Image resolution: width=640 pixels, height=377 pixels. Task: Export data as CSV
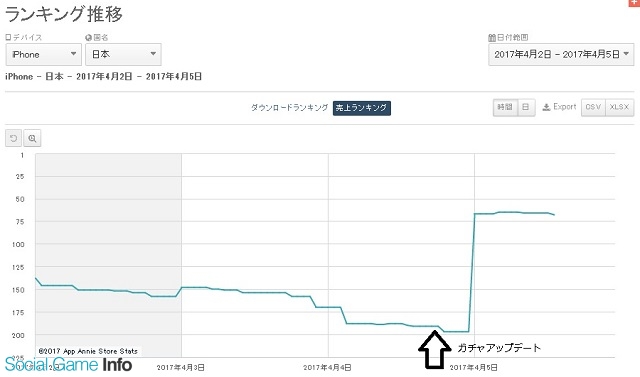pos(593,107)
